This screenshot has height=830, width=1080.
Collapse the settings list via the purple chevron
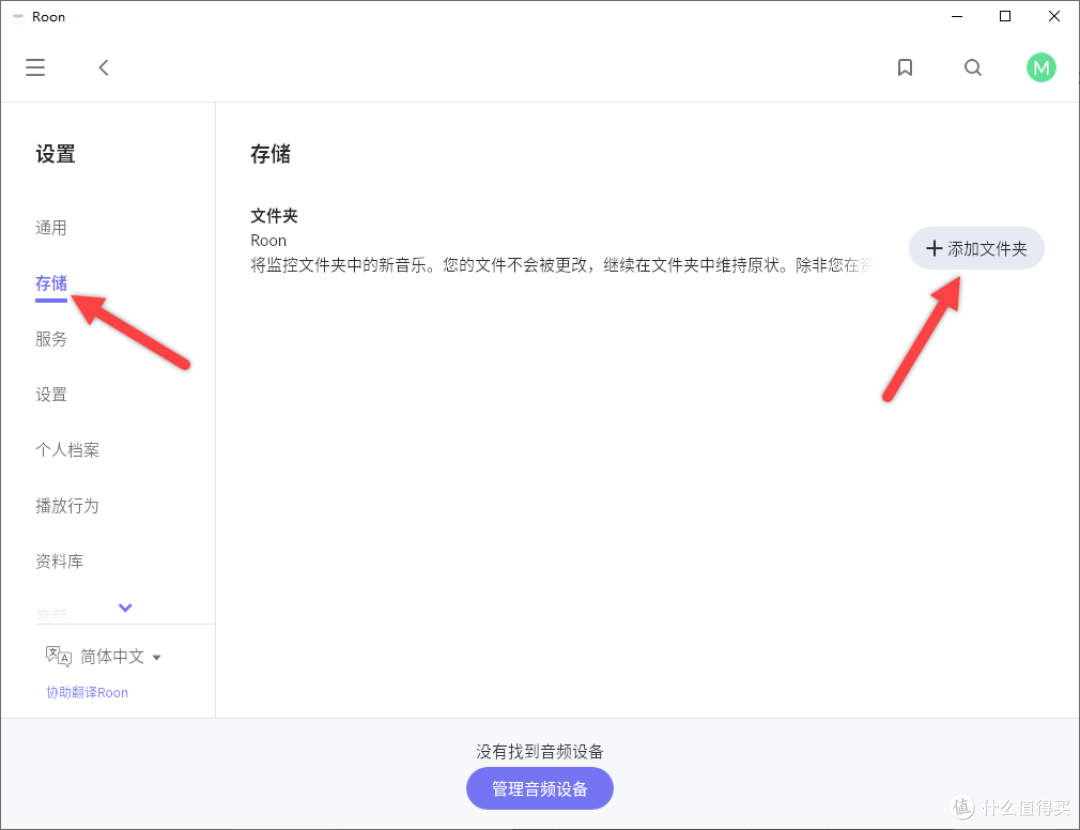[125, 608]
